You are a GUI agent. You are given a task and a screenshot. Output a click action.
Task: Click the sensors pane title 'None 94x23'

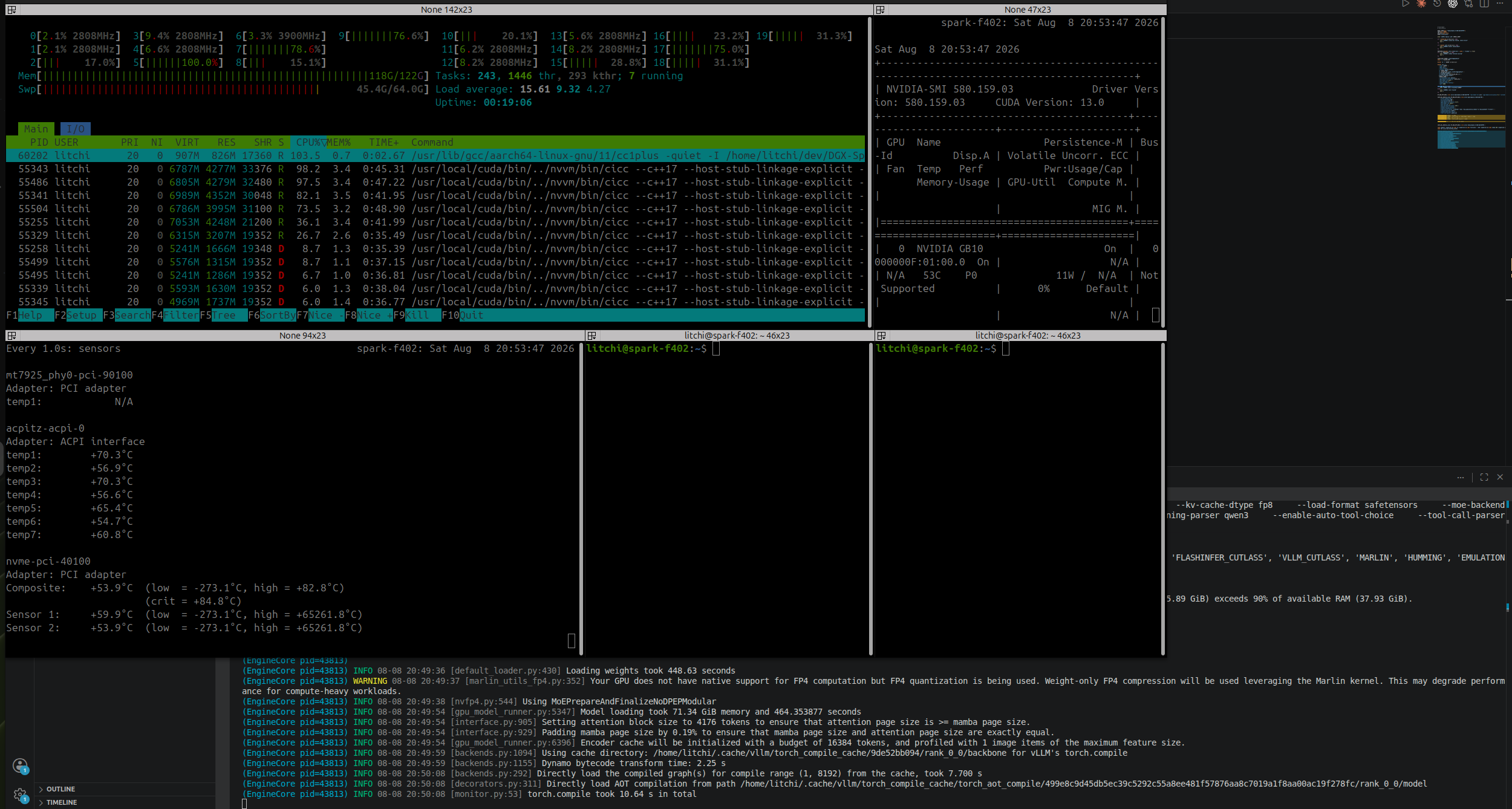click(302, 336)
